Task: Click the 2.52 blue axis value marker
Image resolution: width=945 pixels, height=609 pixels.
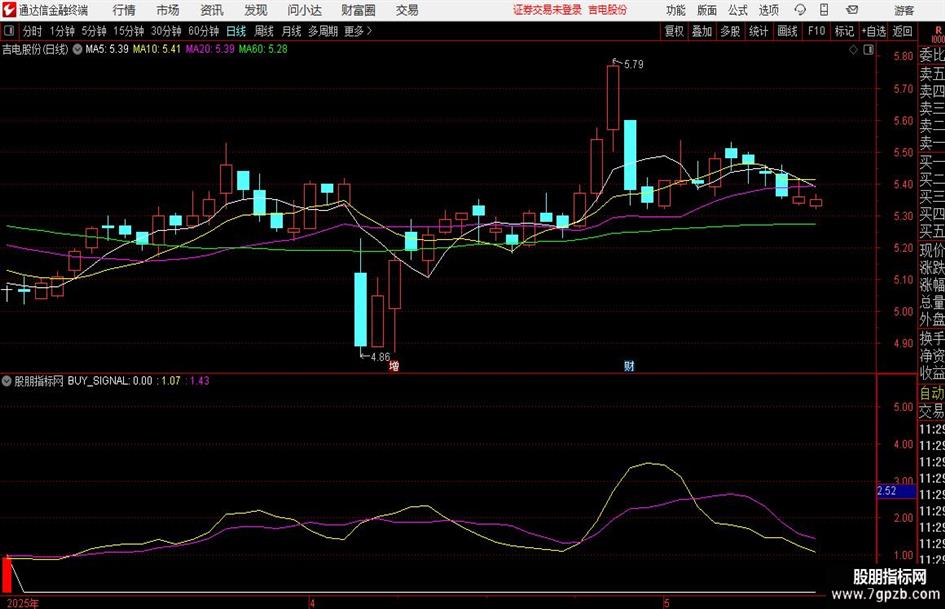Action: point(896,491)
